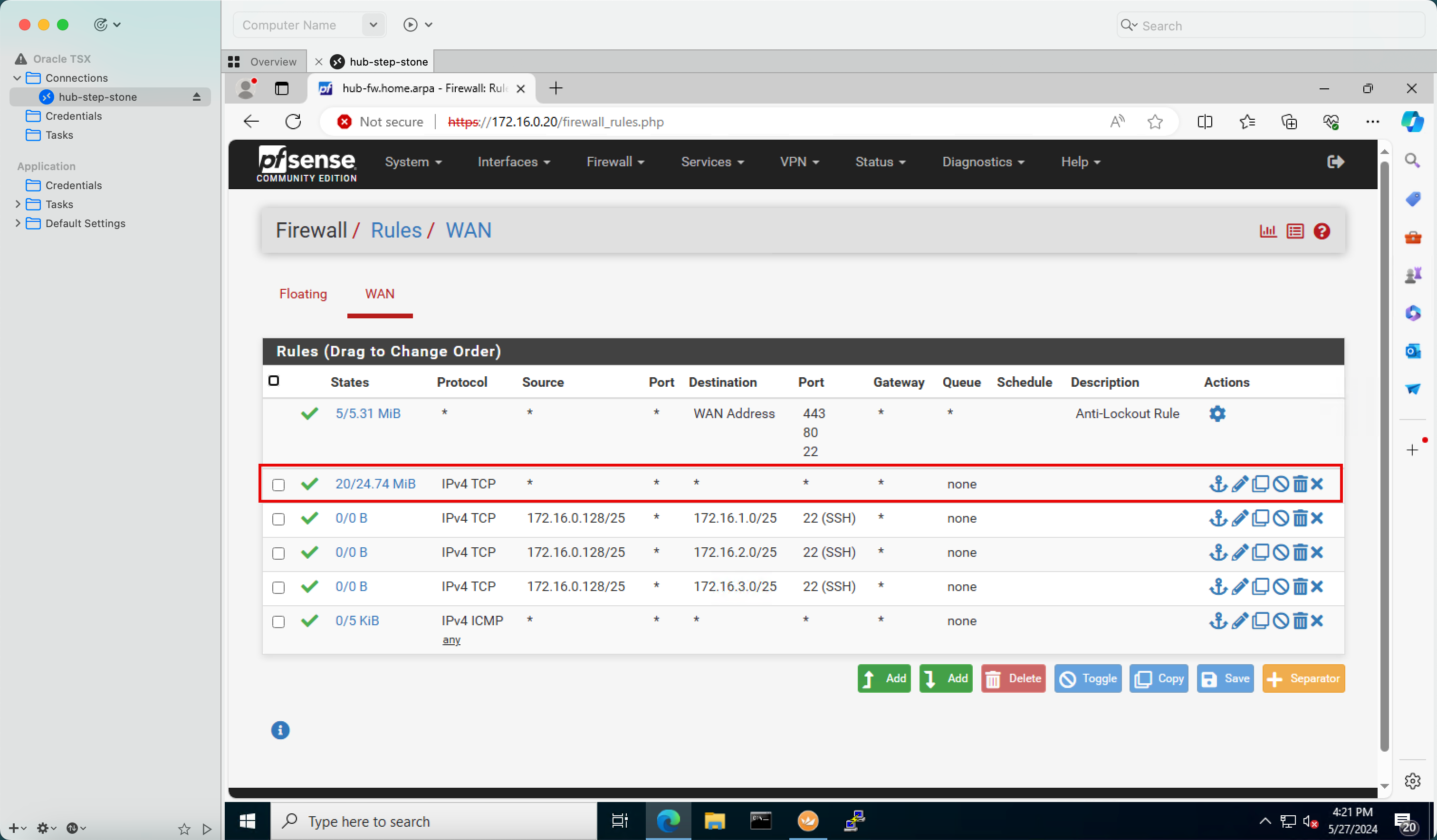
Task: Click the pencil edit icon on the IPv4 ICMP rule
Action: tap(1239, 620)
